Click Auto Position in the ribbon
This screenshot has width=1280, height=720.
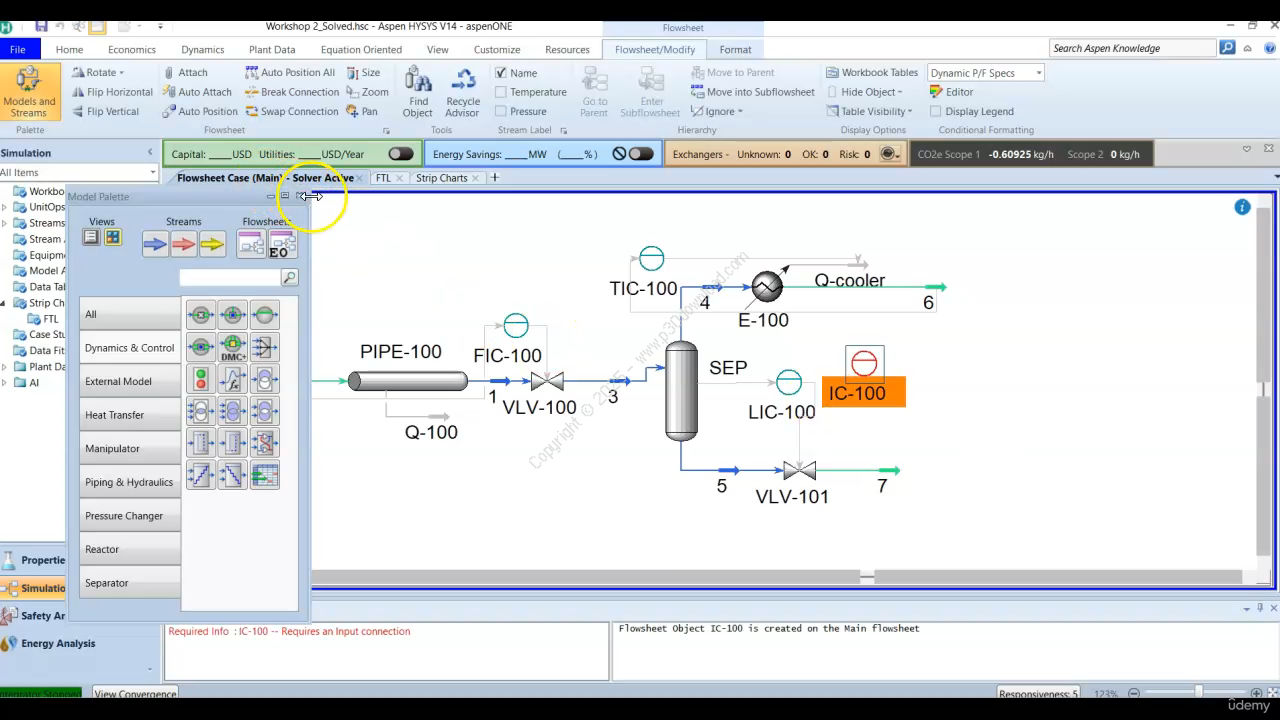pyautogui.click(x=200, y=111)
